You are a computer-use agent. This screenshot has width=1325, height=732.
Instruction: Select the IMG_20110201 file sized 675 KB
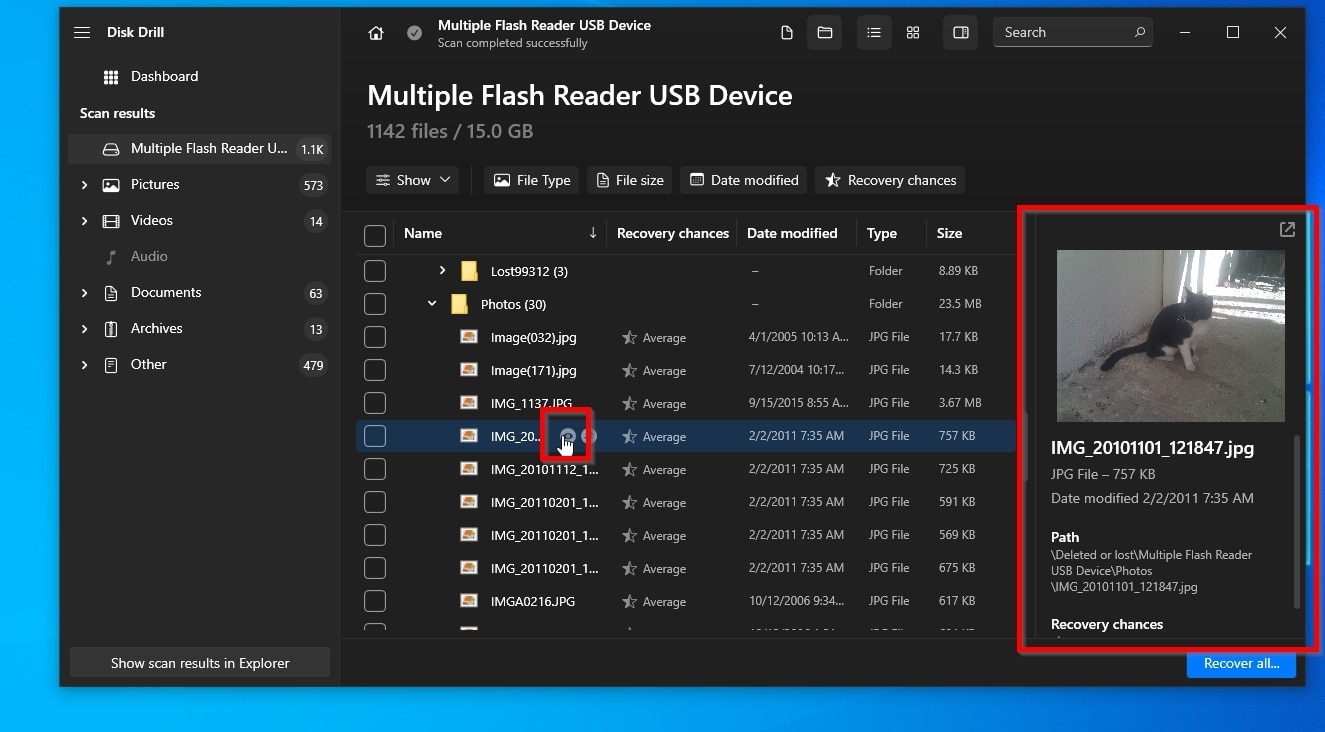pyautogui.click(x=686, y=568)
